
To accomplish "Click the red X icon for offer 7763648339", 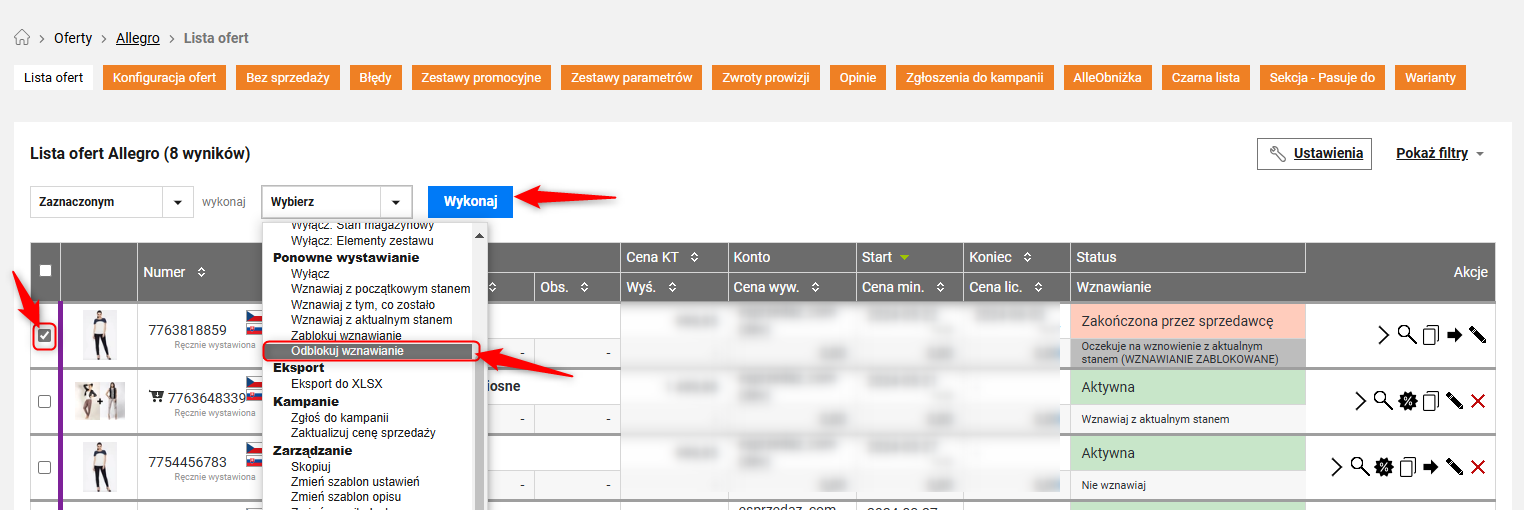I will tap(1478, 401).
